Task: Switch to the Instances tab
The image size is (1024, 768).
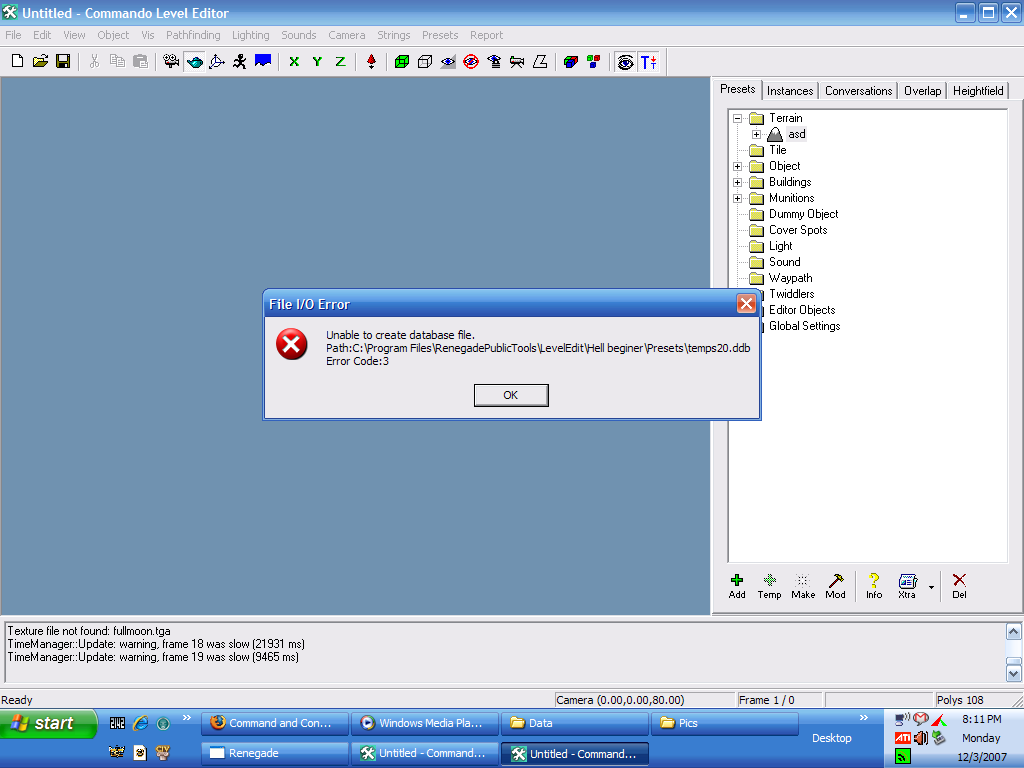Action: [x=790, y=91]
